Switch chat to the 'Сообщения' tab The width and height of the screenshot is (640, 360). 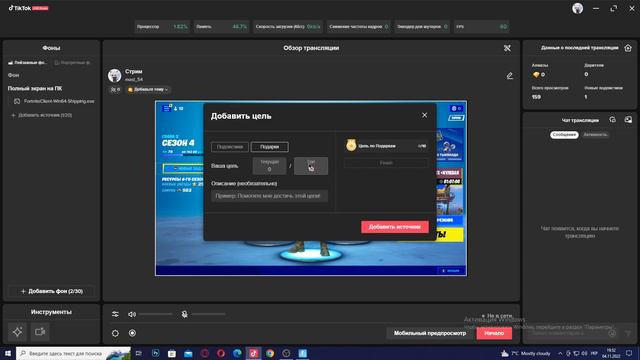tap(564, 135)
